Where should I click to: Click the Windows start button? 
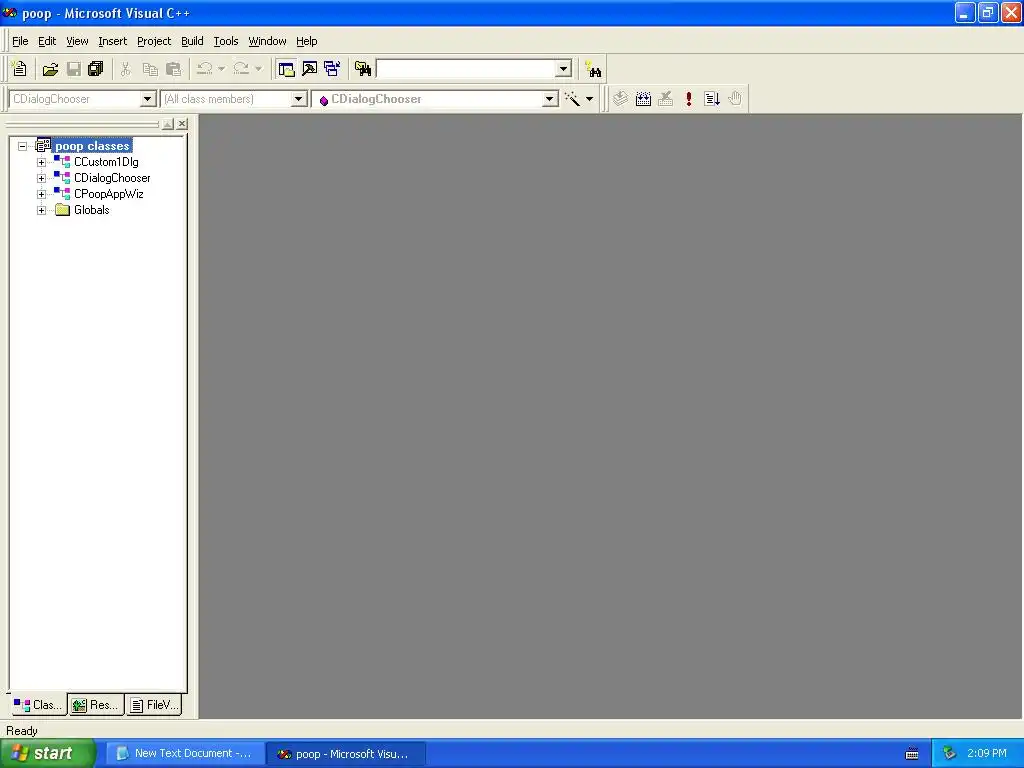(48, 753)
